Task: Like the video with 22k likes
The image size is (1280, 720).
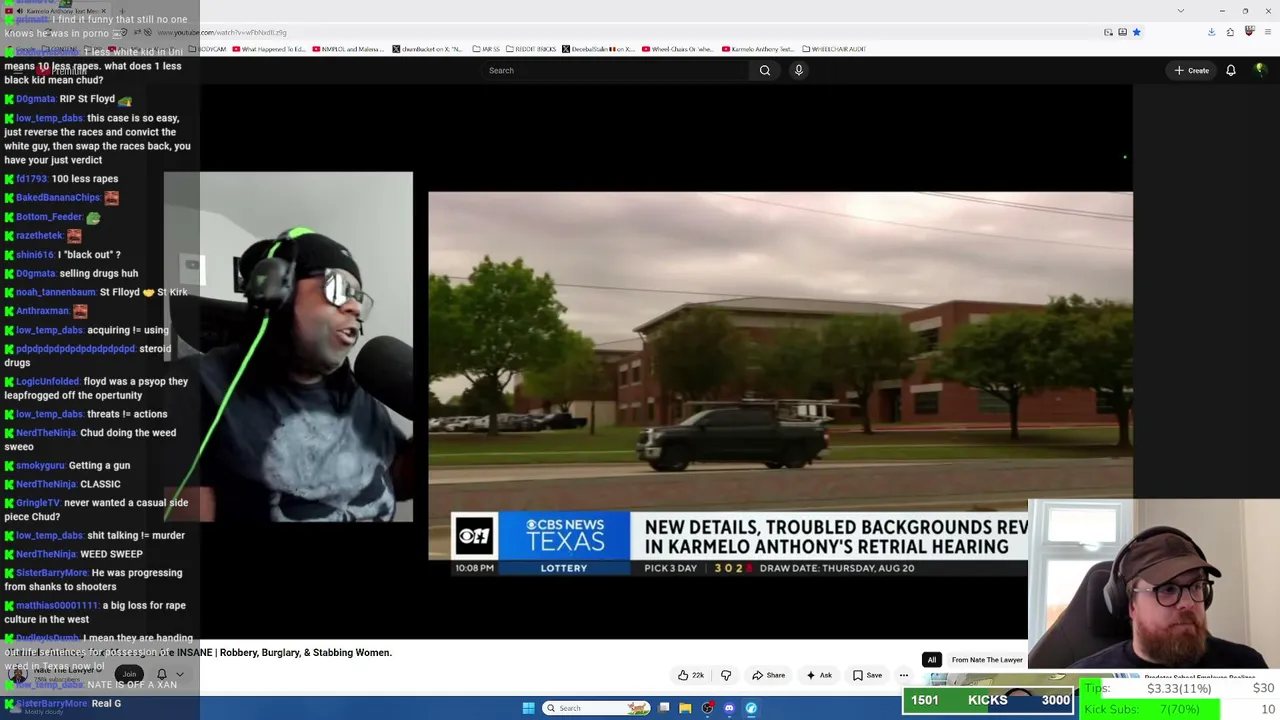Action: click(x=691, y=675)
